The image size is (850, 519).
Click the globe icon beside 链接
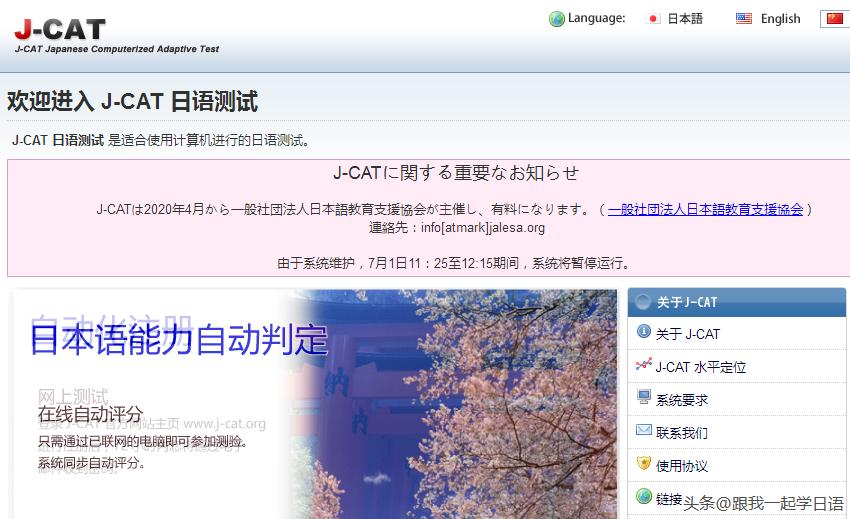click(643, 496)
